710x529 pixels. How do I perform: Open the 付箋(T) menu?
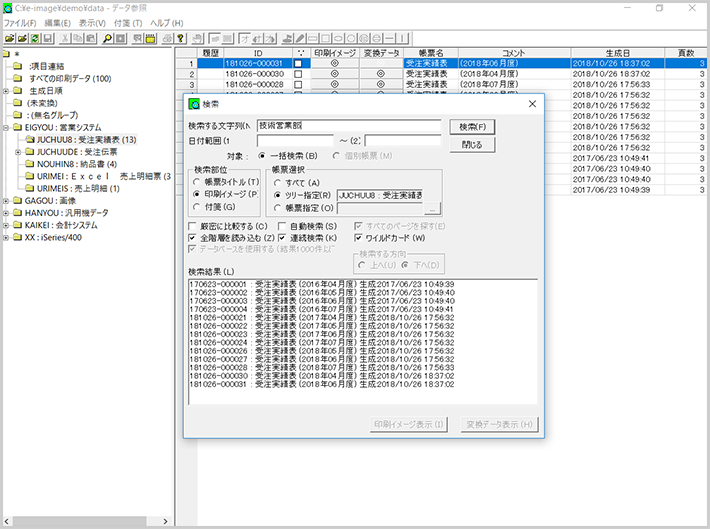128,22
